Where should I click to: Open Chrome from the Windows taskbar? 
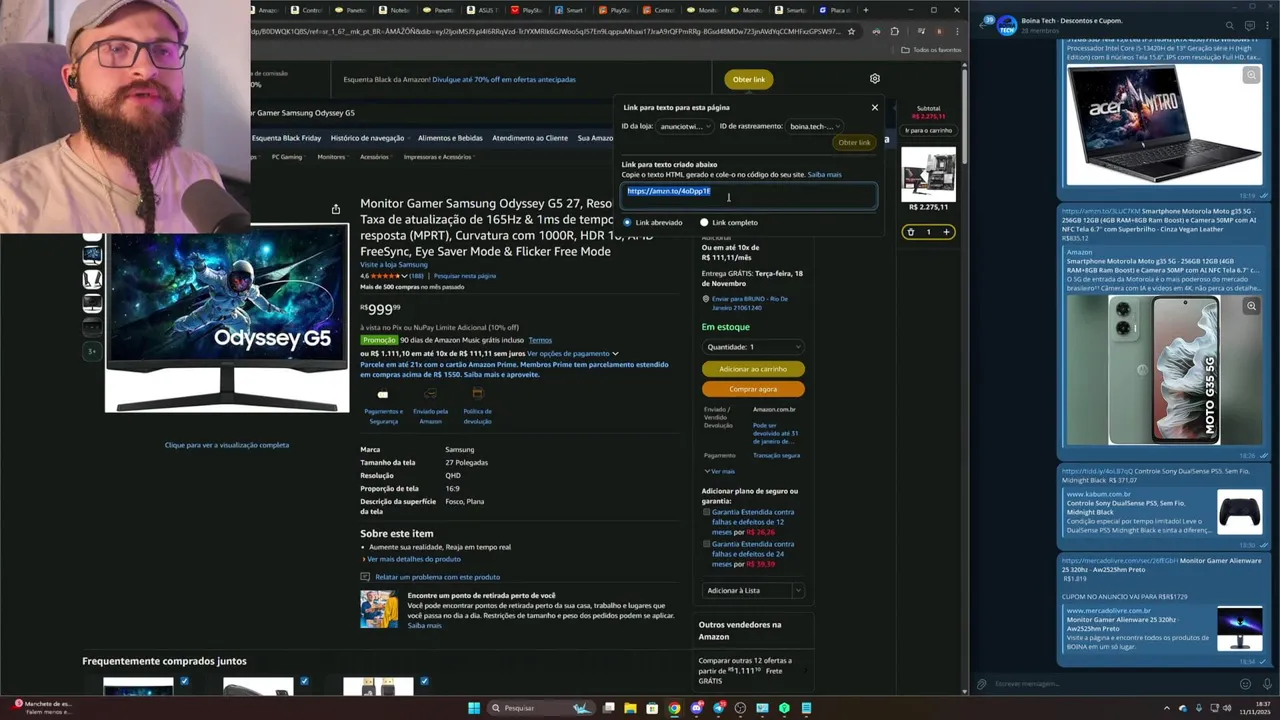pyautogui.click(x=674, y=708)
